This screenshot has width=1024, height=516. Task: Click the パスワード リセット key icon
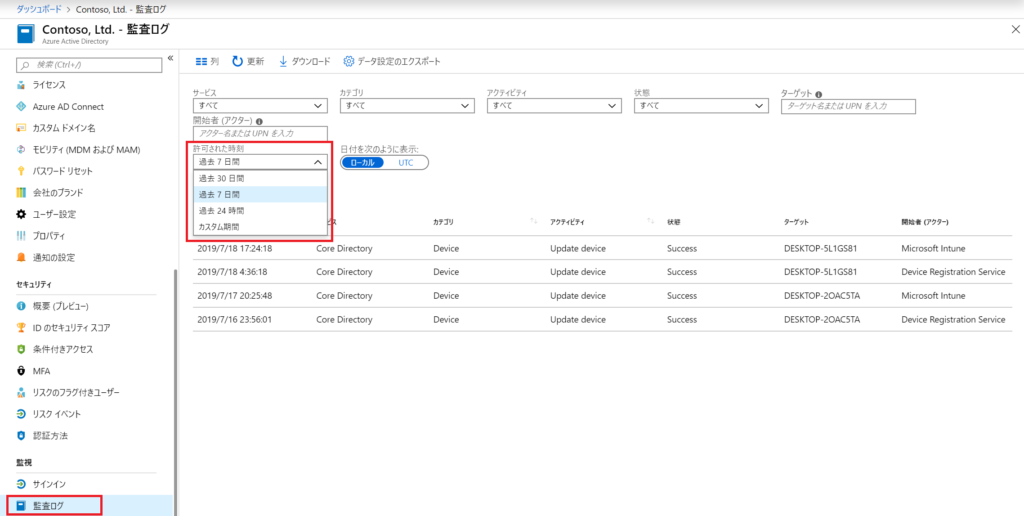[x=21, y=171]
